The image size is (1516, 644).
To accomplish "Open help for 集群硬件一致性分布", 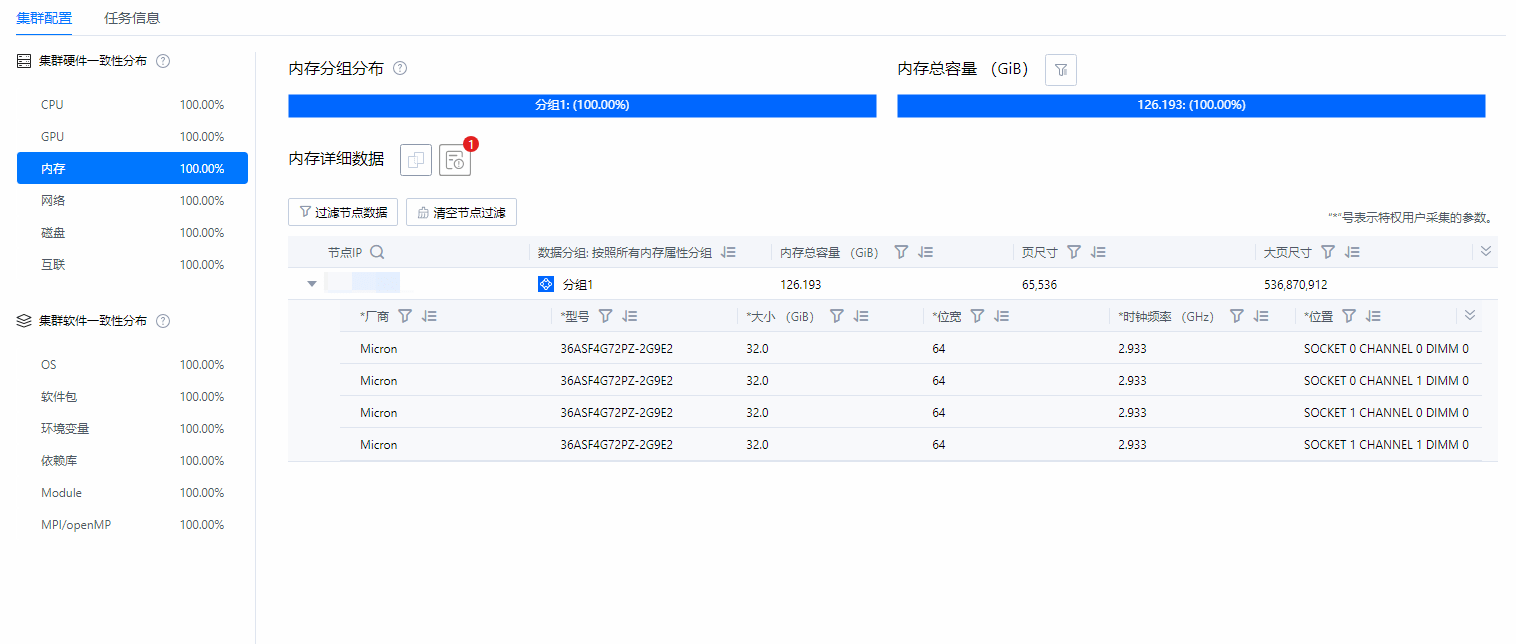I will (x=163, y=61).
